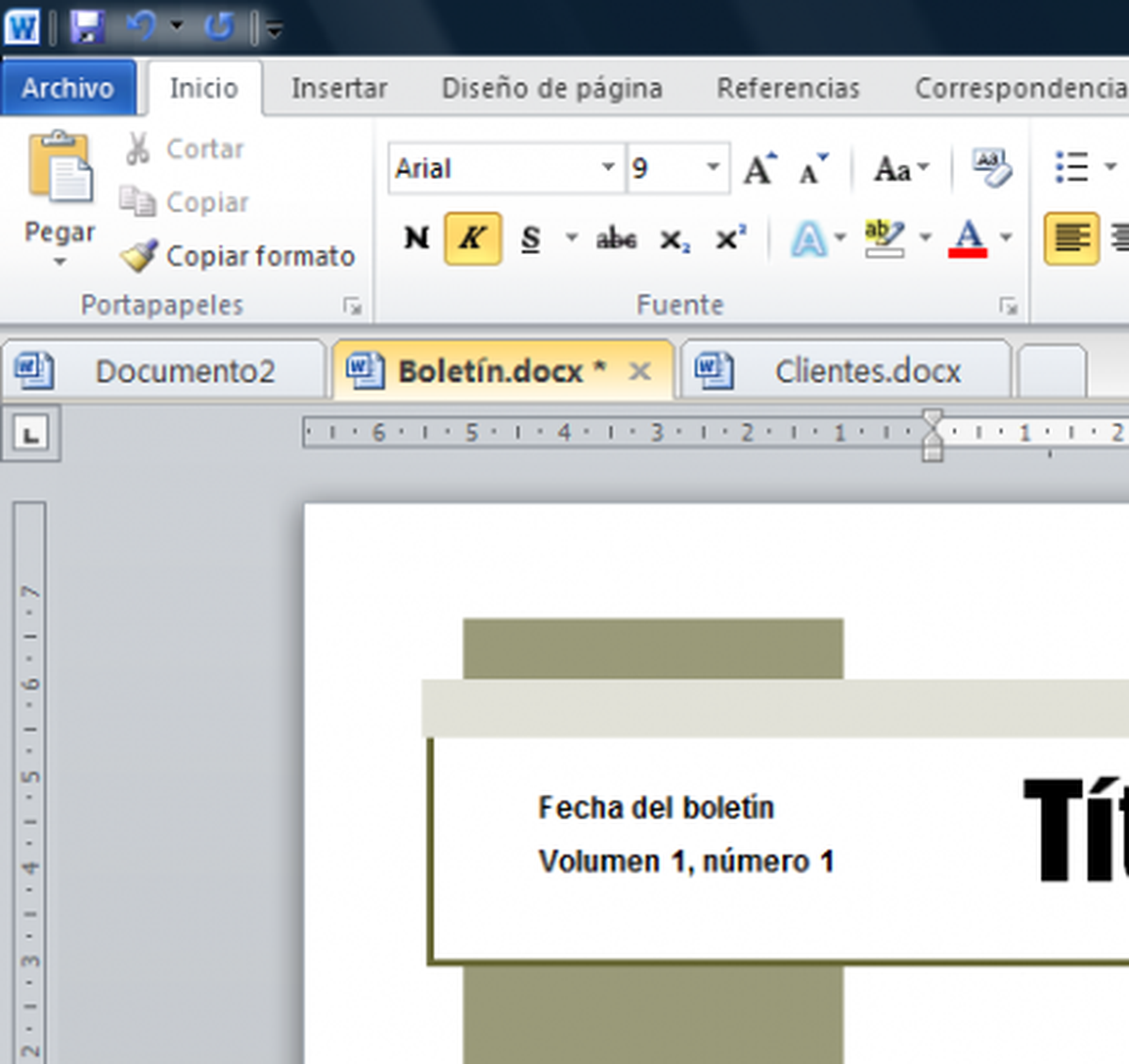The width and height of the screenshot is (1129, 1064).
Task: Open the font size dropdown
Action: 711,168
